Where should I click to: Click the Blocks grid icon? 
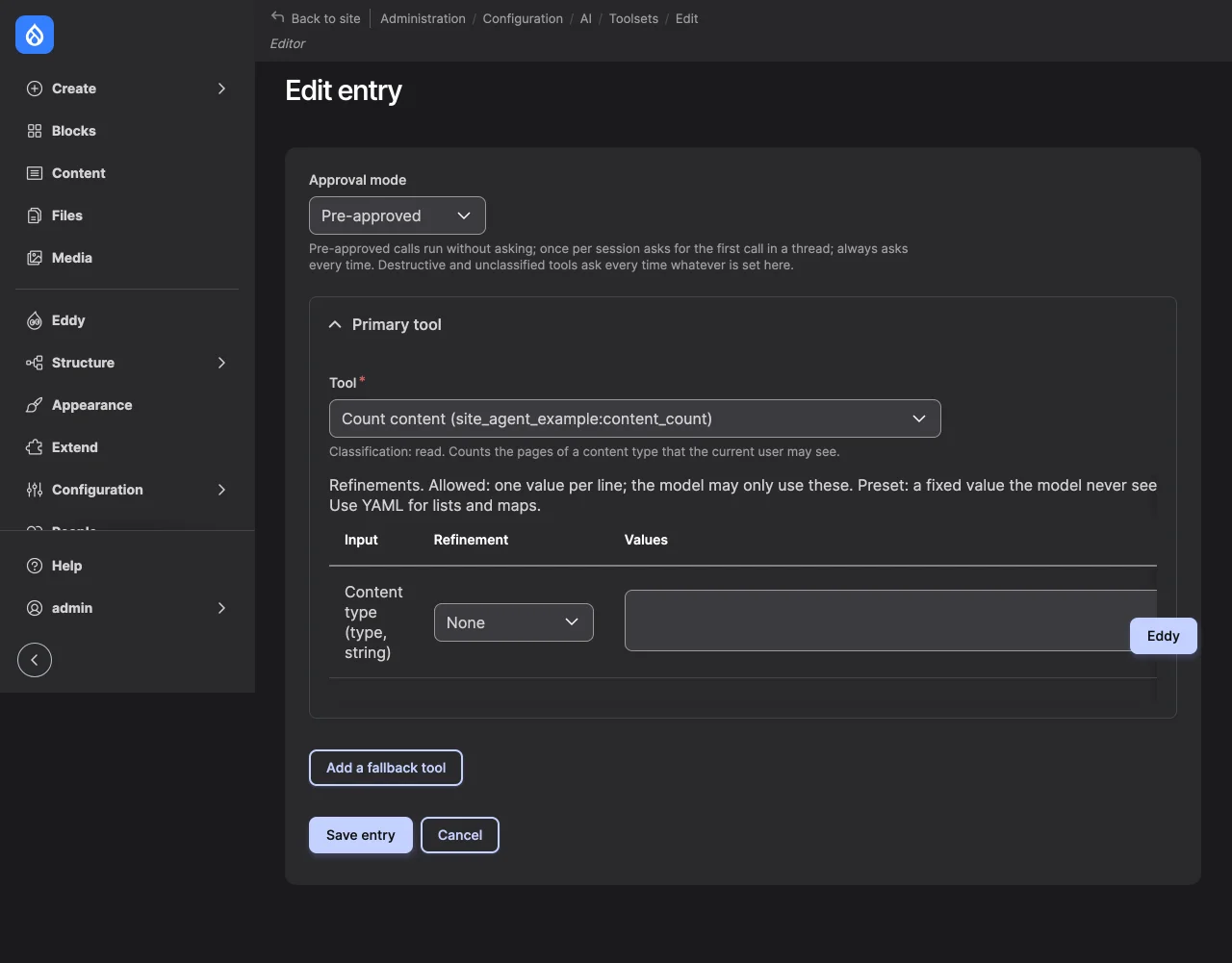coord(35,131)
